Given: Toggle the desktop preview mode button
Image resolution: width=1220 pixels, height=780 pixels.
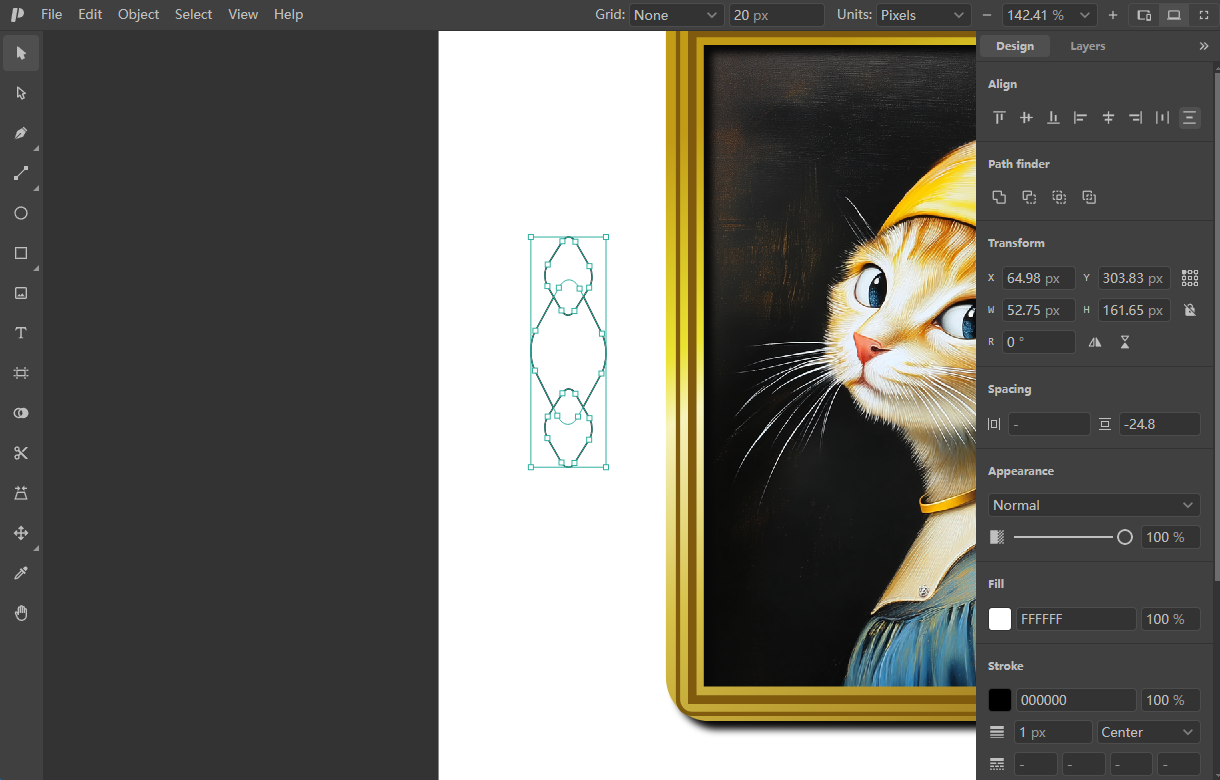Looking at the screenshot, I should [x=1174, y=15].
